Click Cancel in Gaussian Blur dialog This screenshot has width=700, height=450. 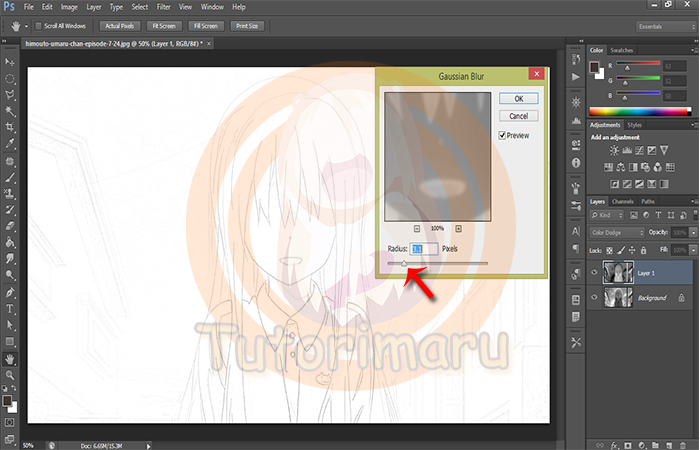[518, 116]
